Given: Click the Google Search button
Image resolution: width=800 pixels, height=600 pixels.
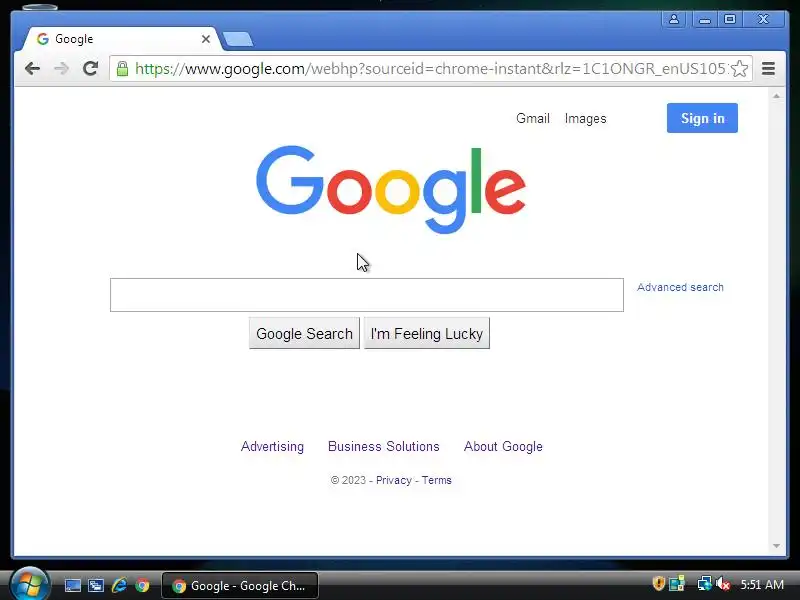Looking at the screenshot, I should pos(304,333).
